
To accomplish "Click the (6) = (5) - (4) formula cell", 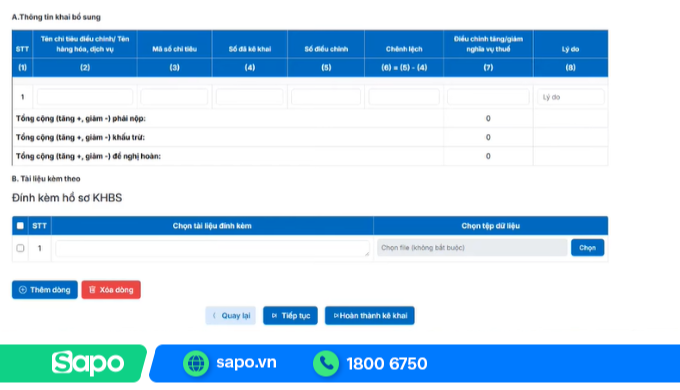I will coord(404,67).
